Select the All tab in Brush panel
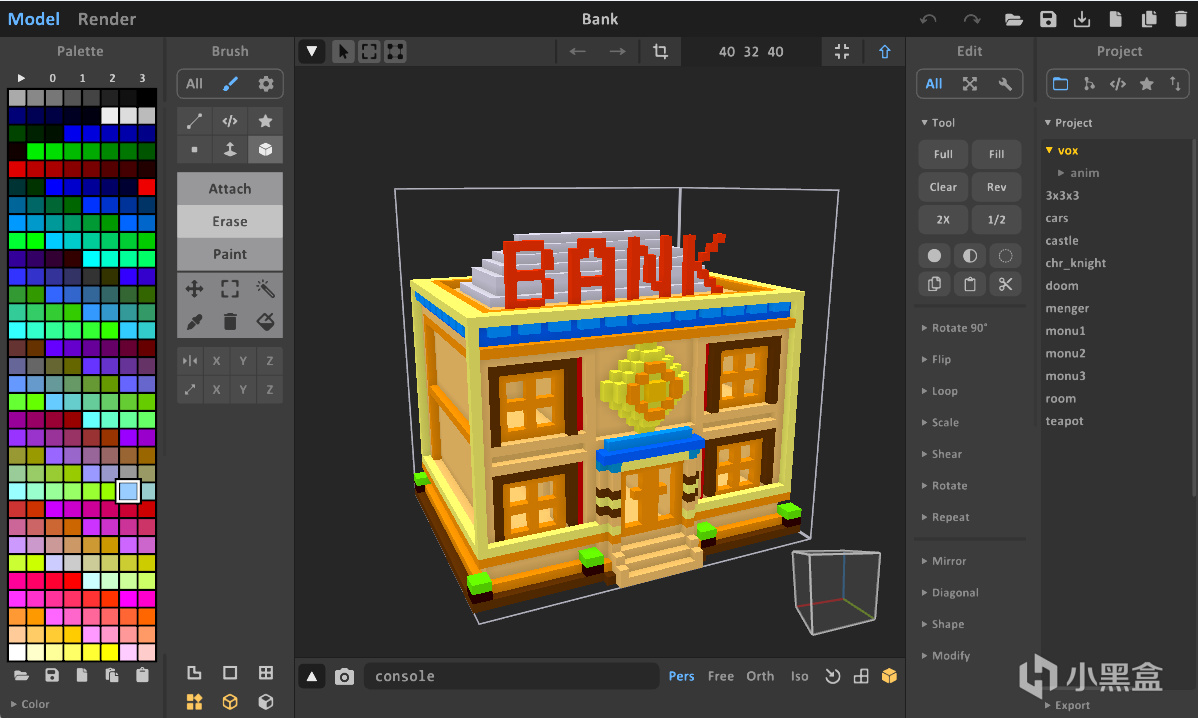Screen dimensions: 1198x718 coord(194,84)
